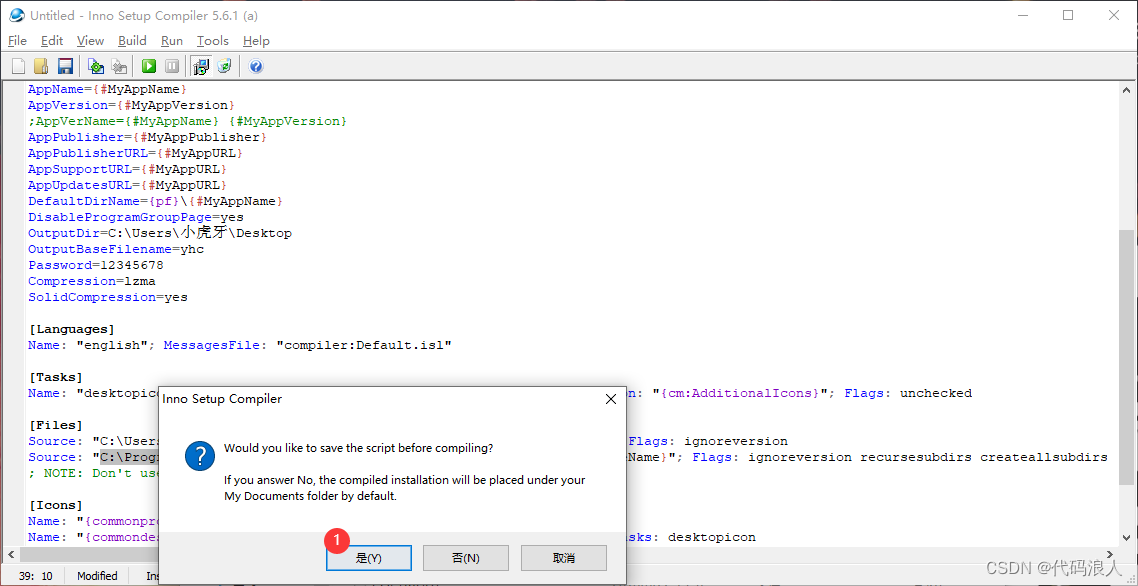Click the 'AppSupportURL' line
The width and height of the screenshot is (1138, 586).
tap(127, 169)
